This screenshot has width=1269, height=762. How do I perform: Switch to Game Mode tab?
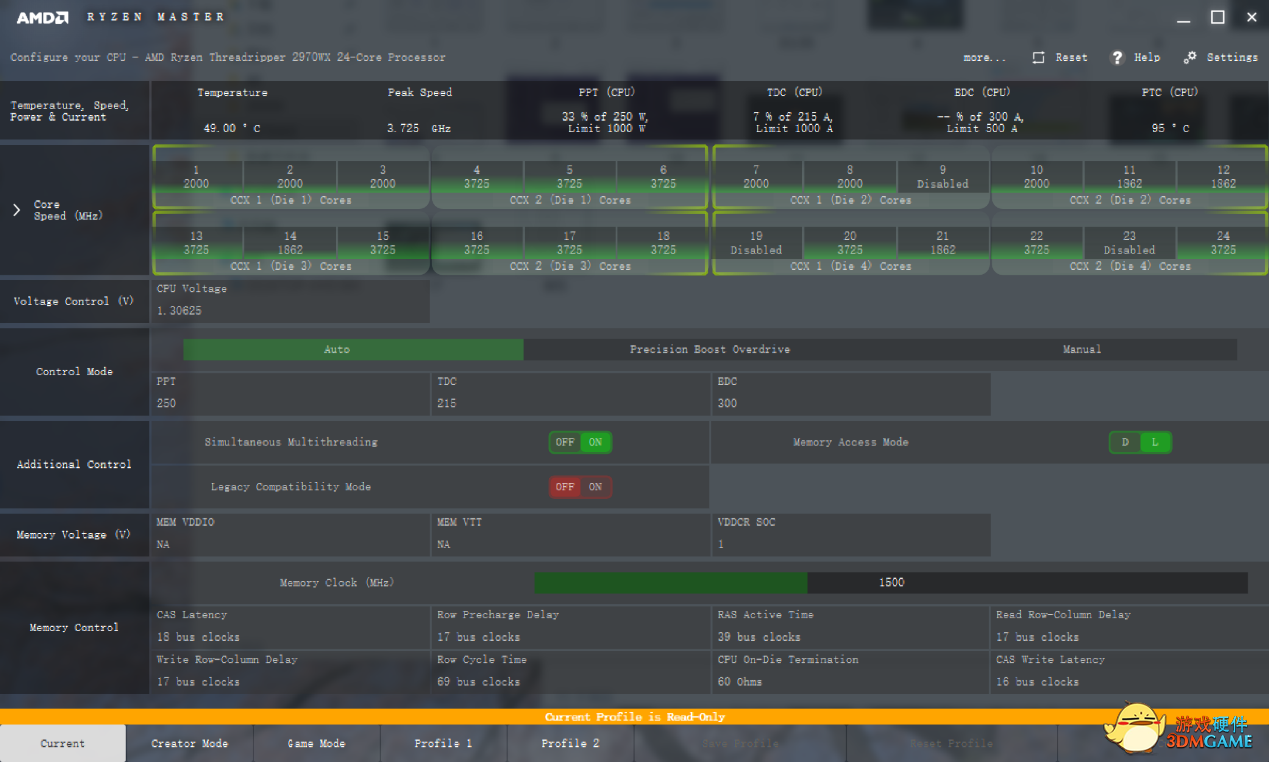pyautogui.click(x=317, y=743)
